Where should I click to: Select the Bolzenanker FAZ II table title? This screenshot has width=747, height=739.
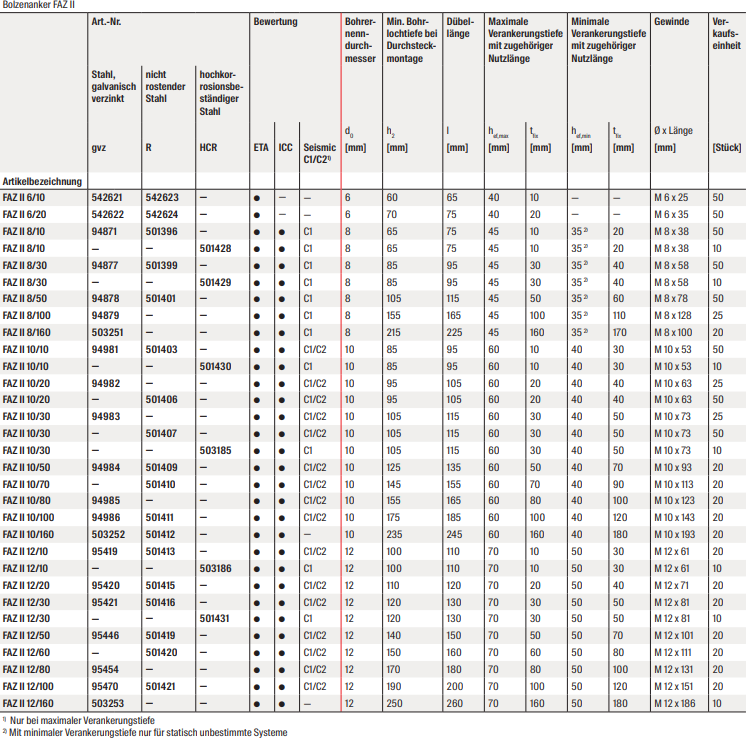pyautogui.click(x=38, y=5)
